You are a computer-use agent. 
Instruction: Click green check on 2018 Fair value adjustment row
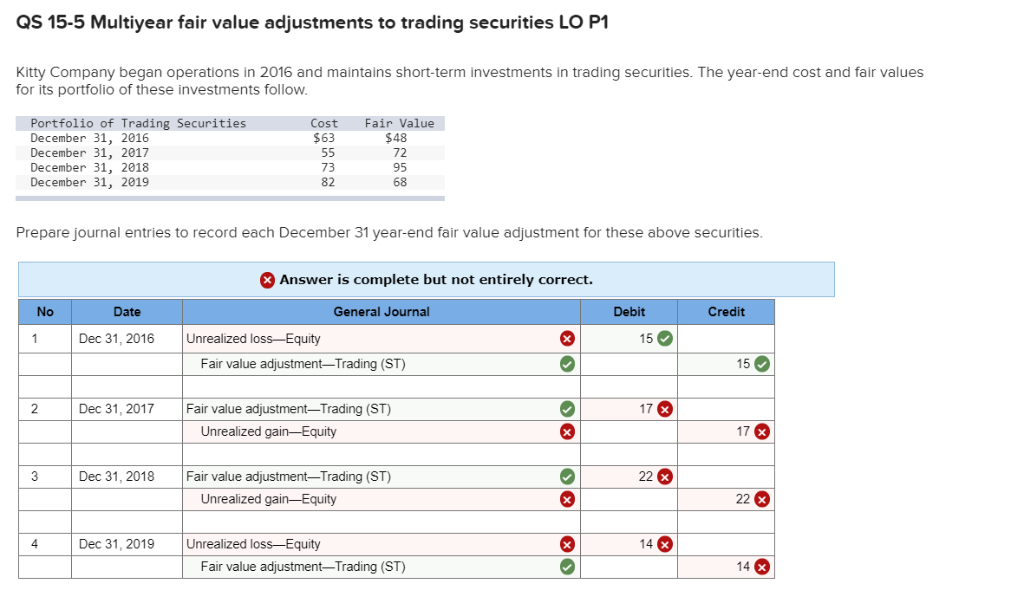[x=568, y=477]
